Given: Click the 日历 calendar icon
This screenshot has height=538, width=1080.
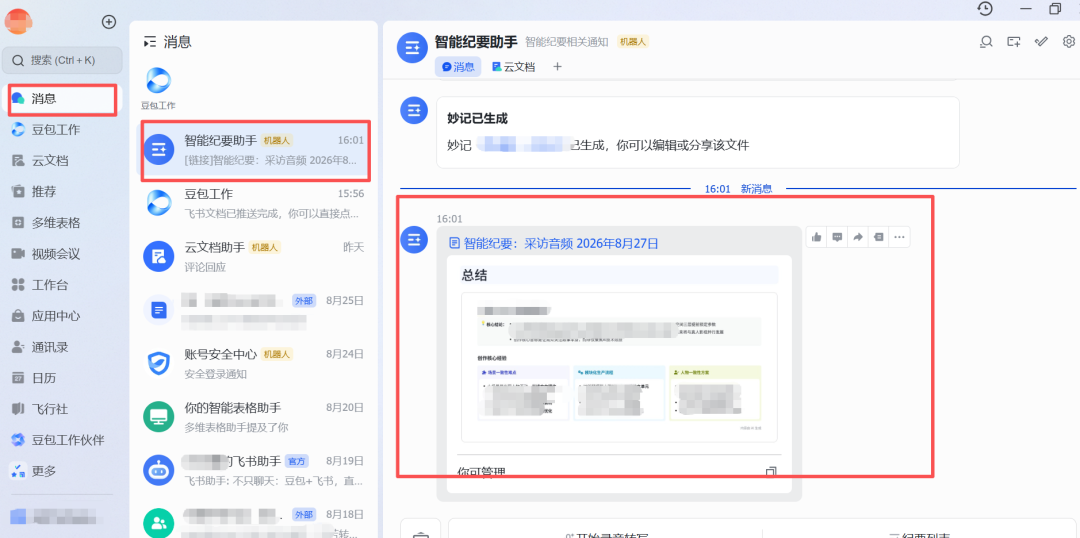Looking at the screenshot, I should pyautogui.click(x=19, y=378).
